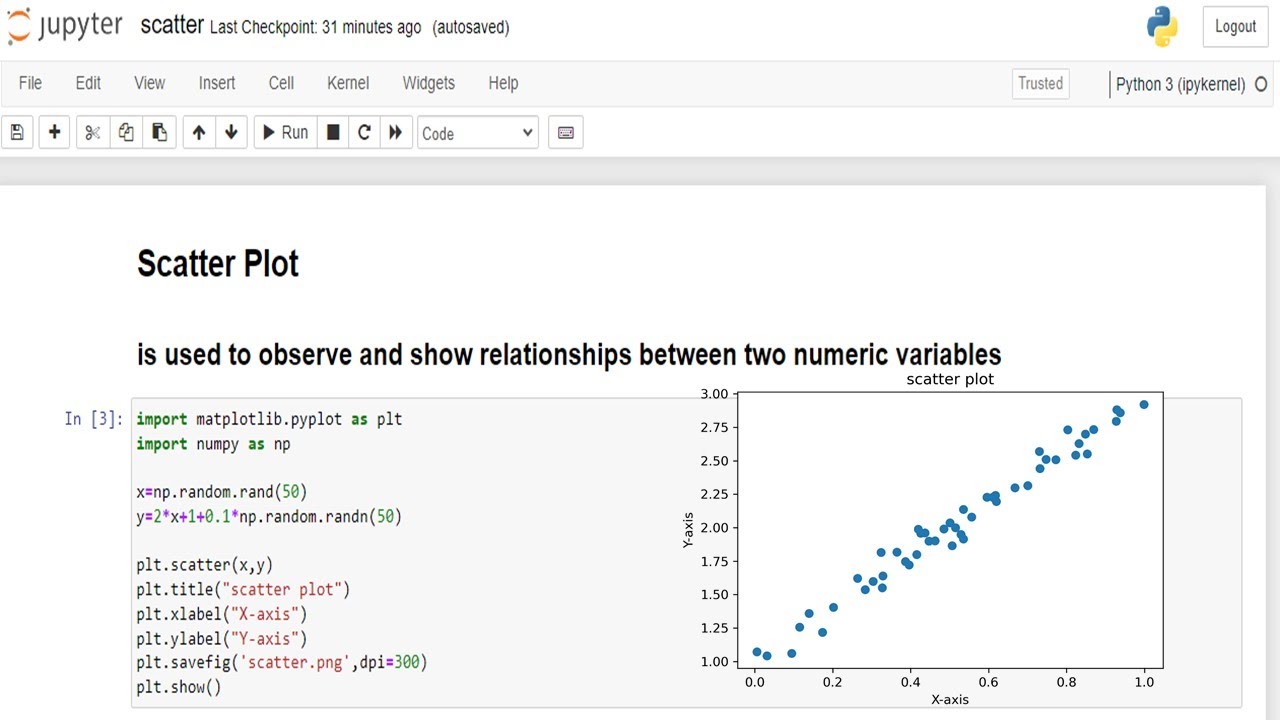Image resolution: width=1280 pixels, height=720 pixels.
Task: Open the Widgets menu
Action: (x=428, y=83)
